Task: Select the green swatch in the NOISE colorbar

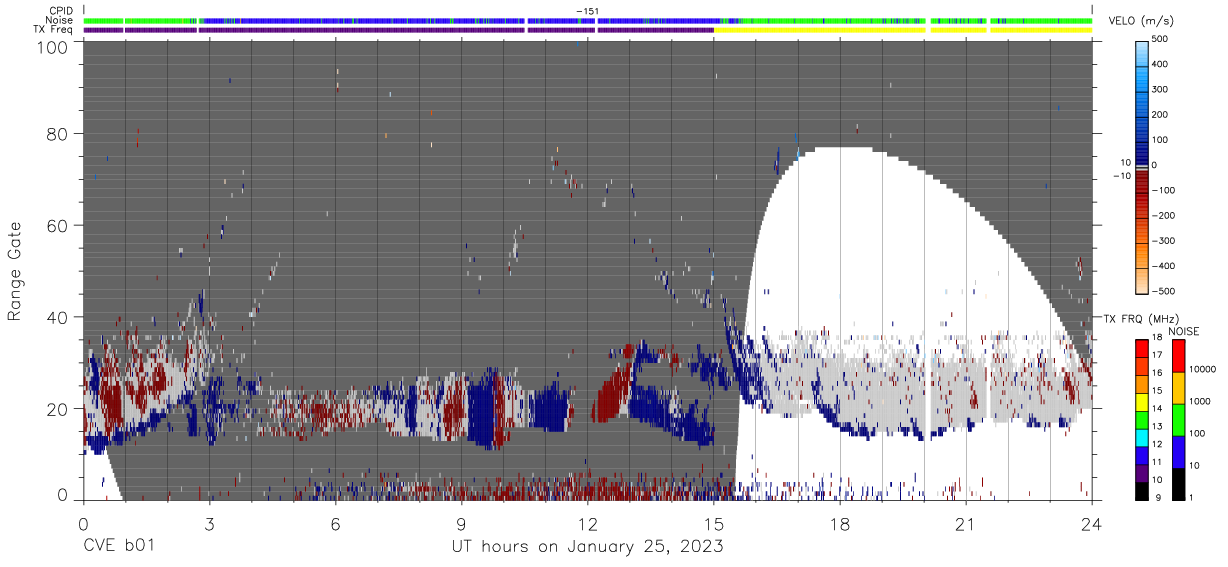Action: click(x=1177, y=419)
